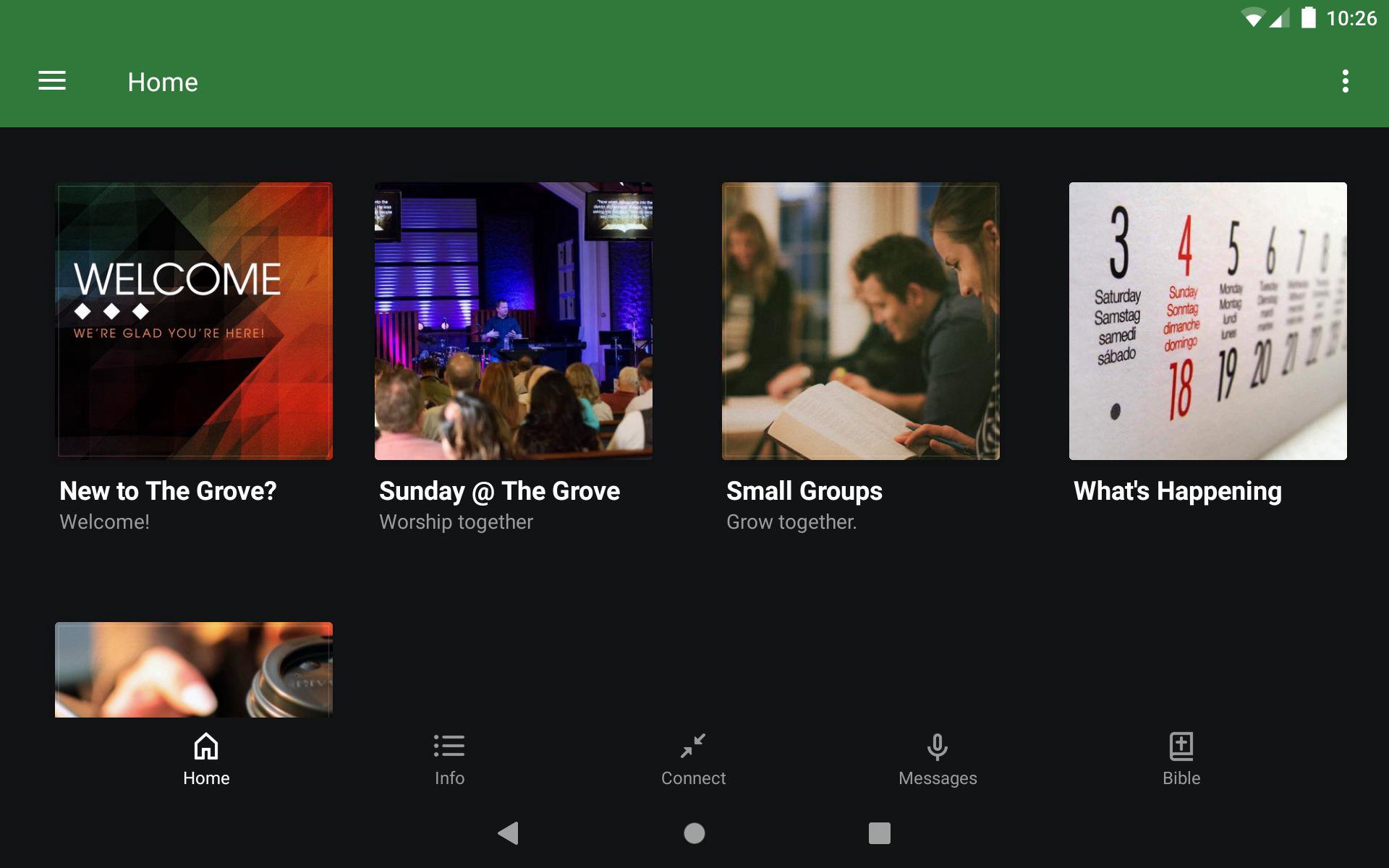
Task: Tap the Info list icon
Action: point(449,746)
